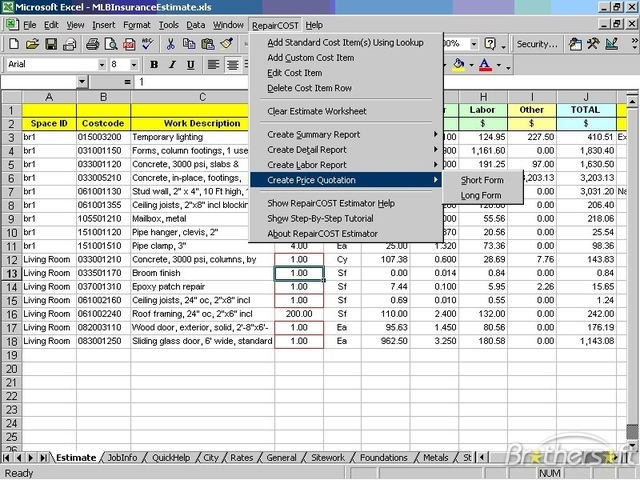Choose Show Step-By-Step Tutorial

point(346,218)
